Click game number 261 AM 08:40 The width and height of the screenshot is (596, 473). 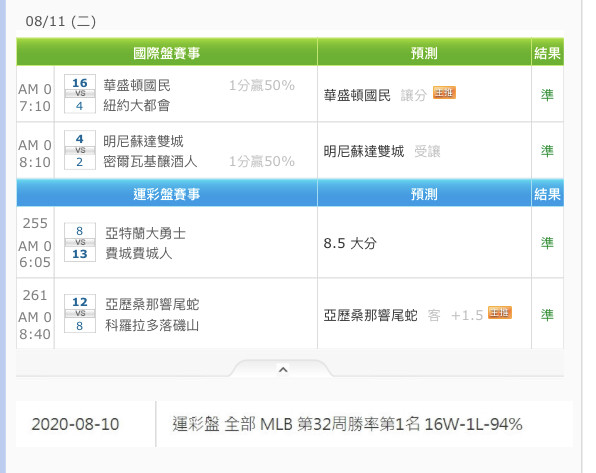[35, 314]
